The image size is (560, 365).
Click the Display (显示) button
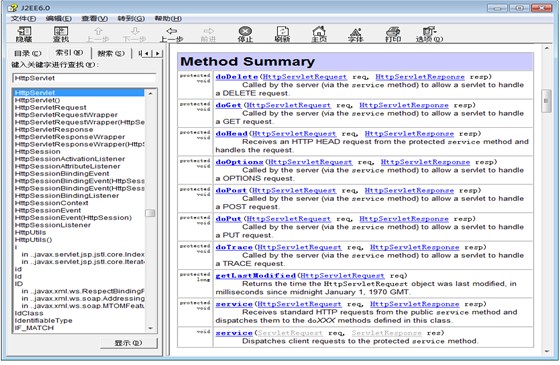click(129, 343)
